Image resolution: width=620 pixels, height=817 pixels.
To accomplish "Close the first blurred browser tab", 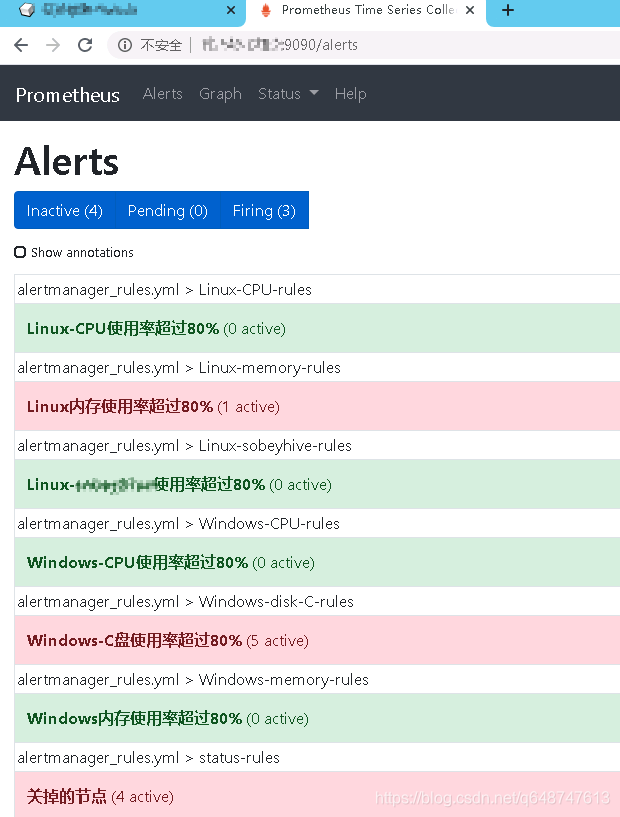I will point(231,10).
